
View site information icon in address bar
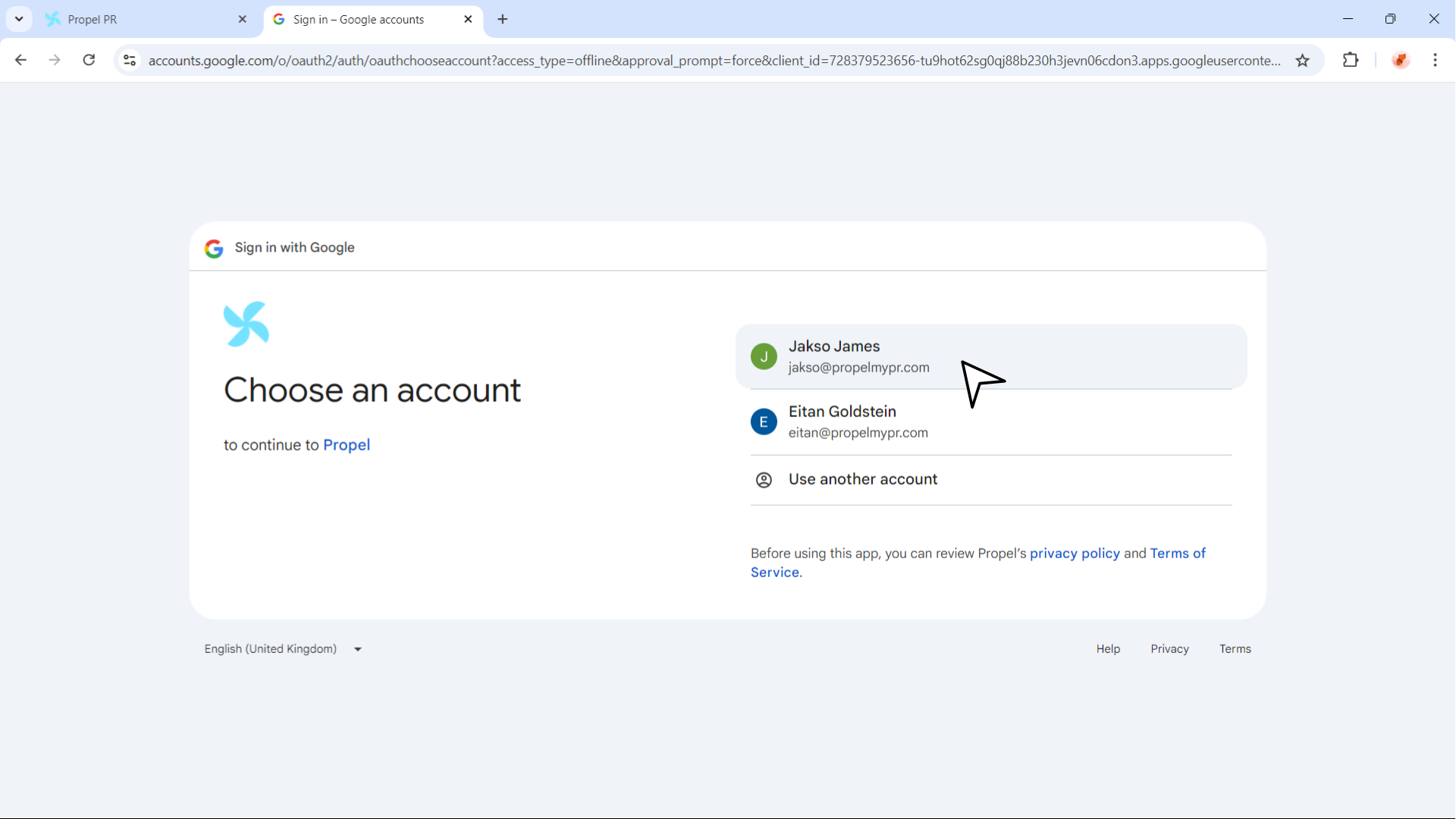[130, 61]
